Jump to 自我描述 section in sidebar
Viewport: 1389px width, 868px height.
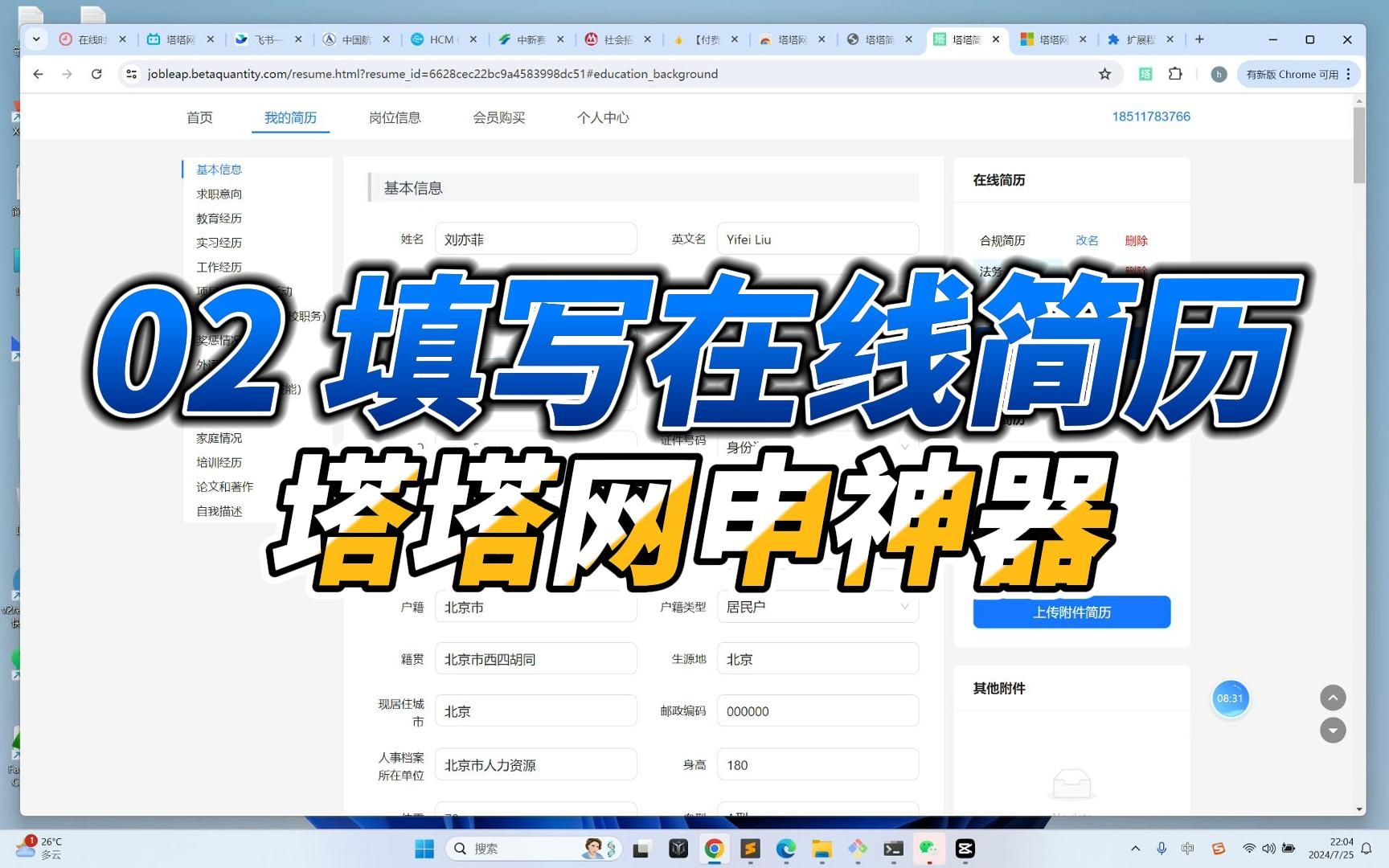219,511
